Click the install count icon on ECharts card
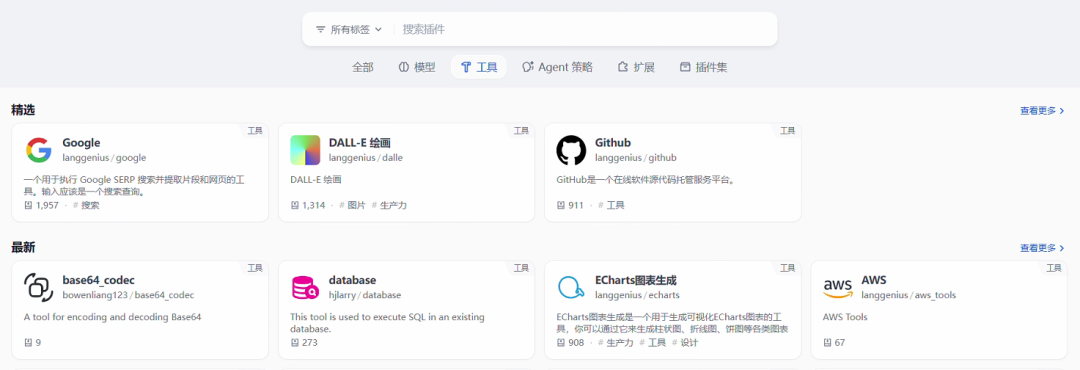The width and height of the screenshot is (1080, 370). pos(561,342)
